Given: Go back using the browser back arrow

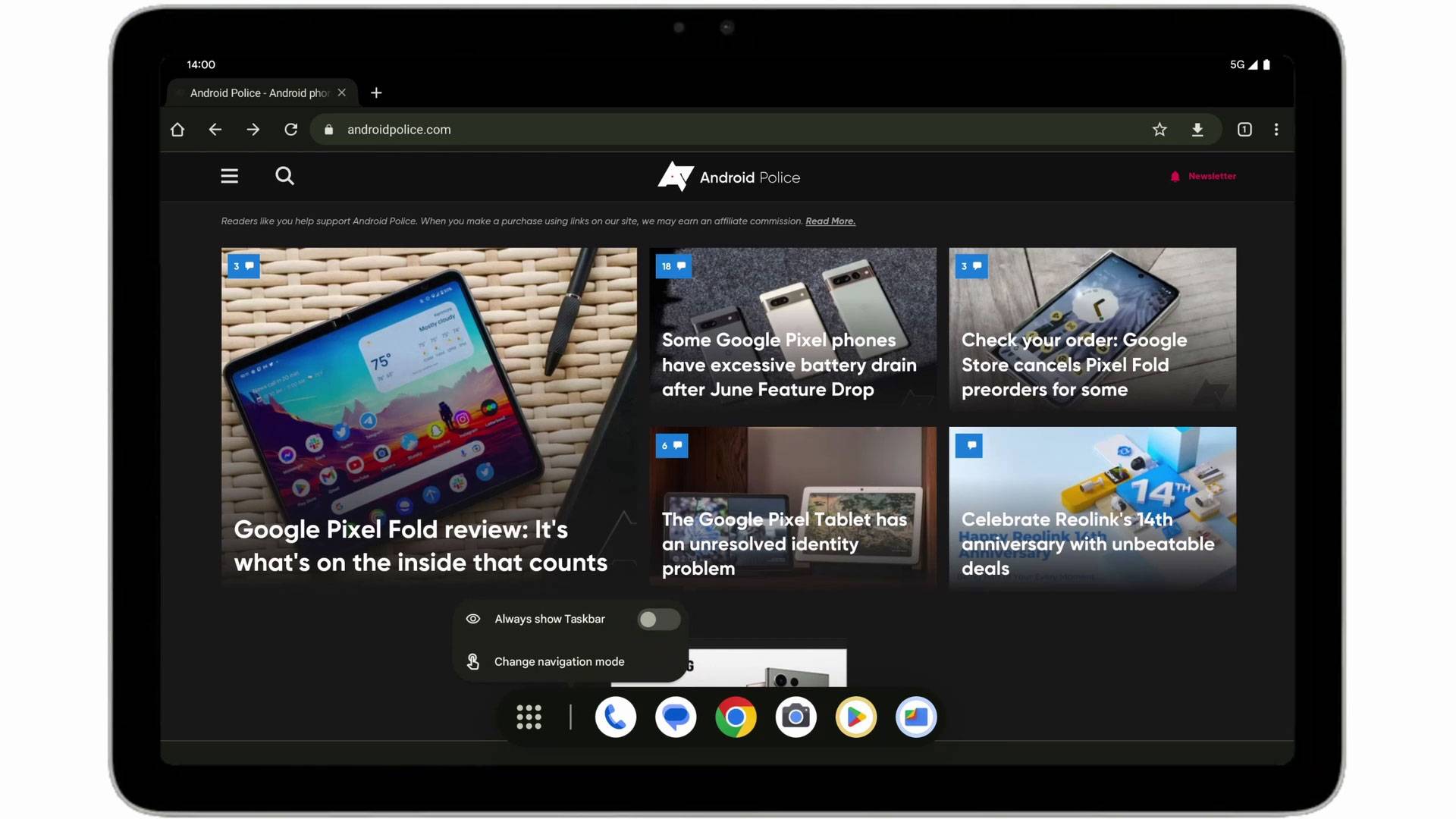Looking at the screenshot, I should pos(215,130).
